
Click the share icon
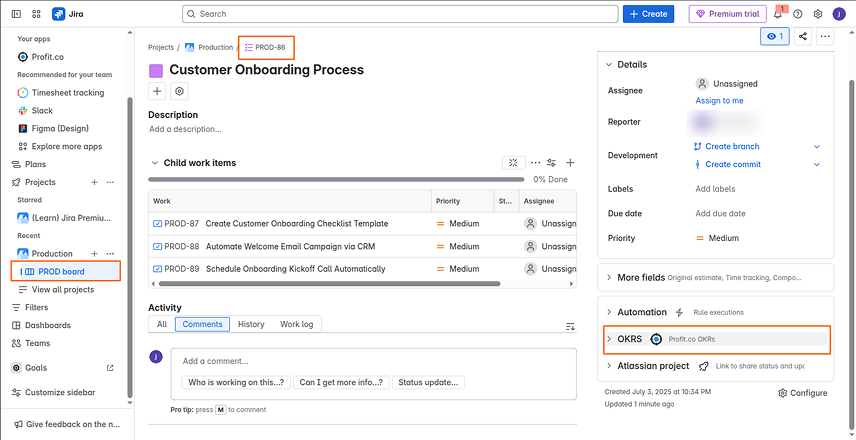802,37
